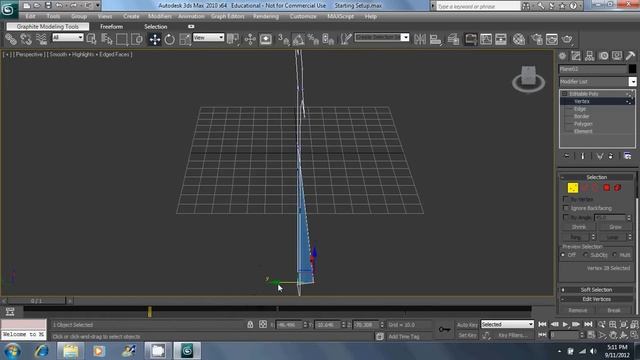Open the Modify panel tab icon
Image resolution: width=640 pixels, height=360 pixels.
coord(576,56)
